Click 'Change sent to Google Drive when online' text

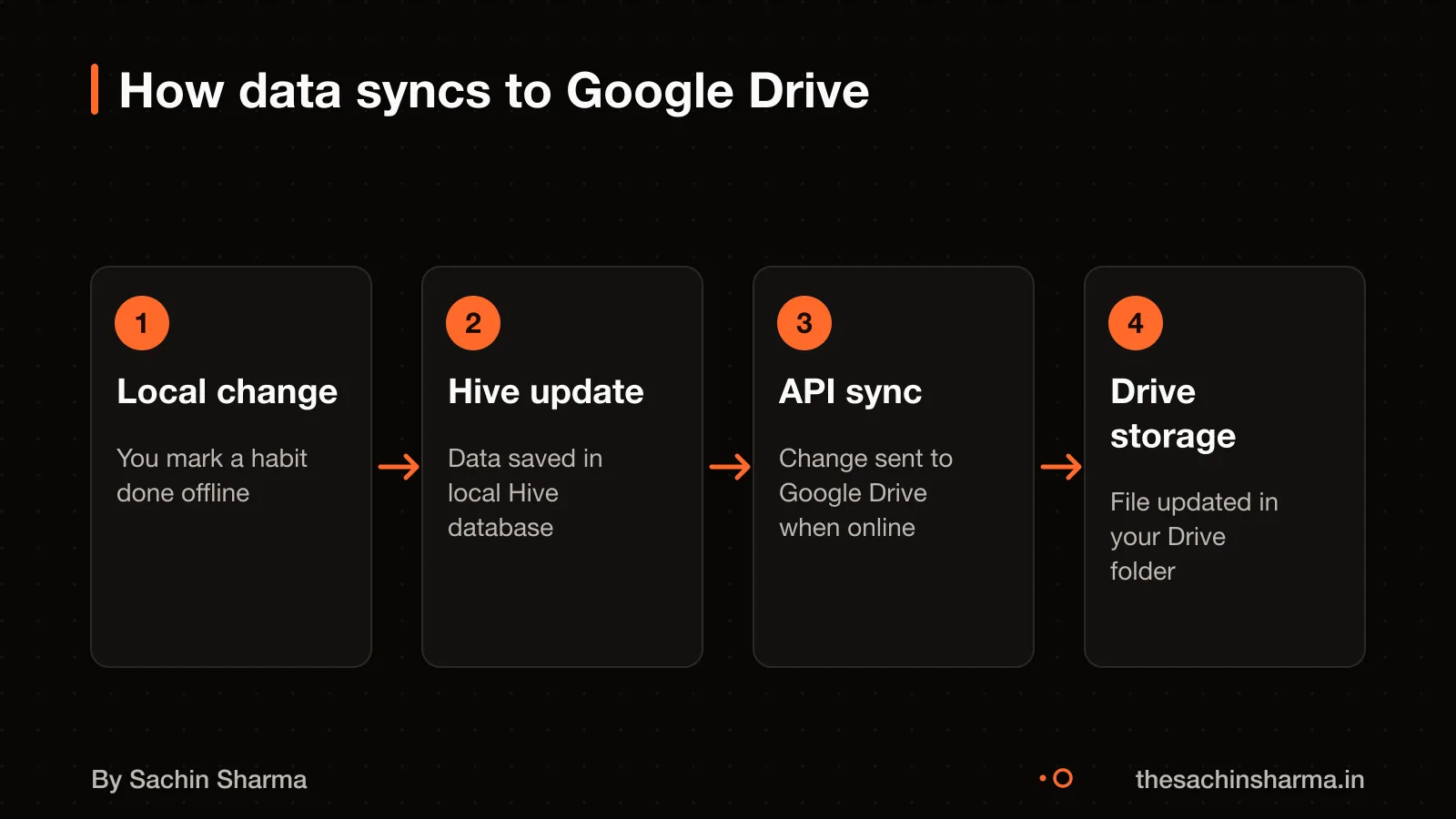tap(866, 492)
